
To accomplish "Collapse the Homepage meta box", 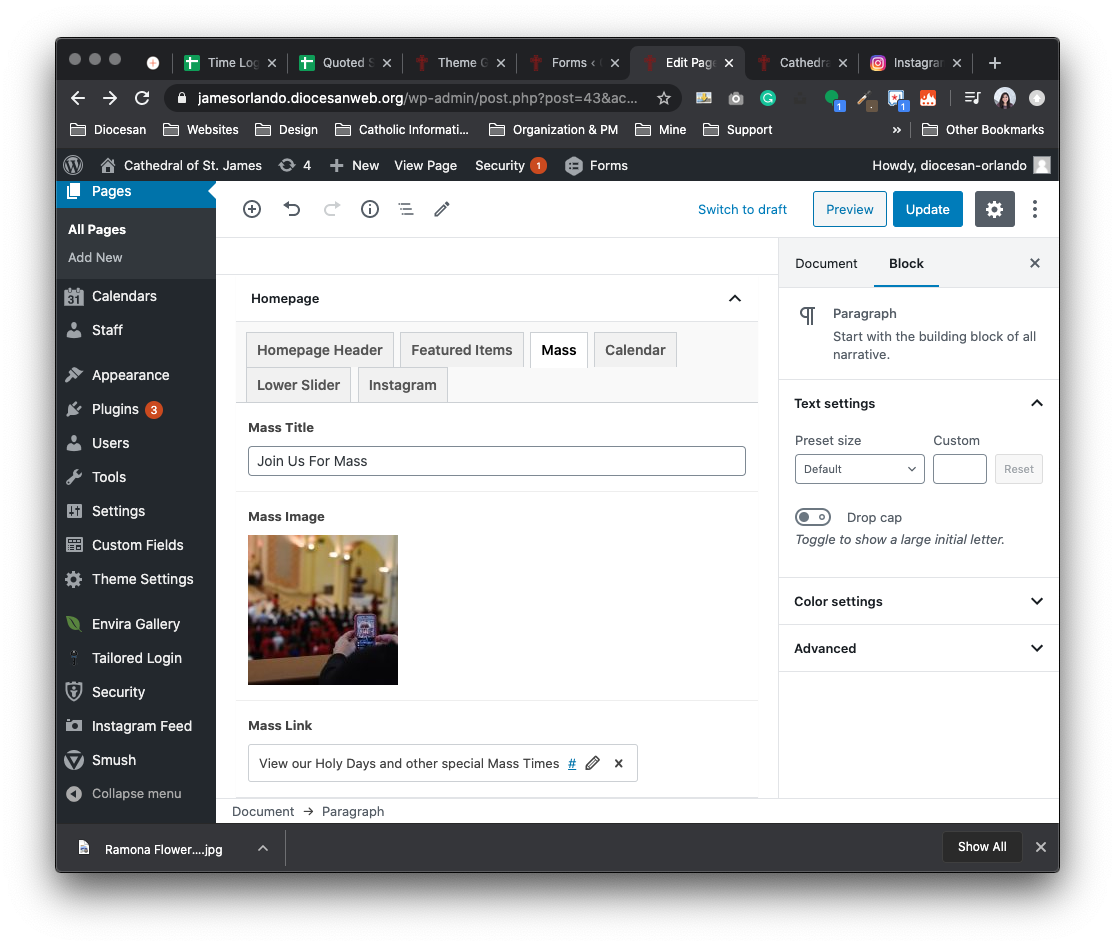I will 735,298.
